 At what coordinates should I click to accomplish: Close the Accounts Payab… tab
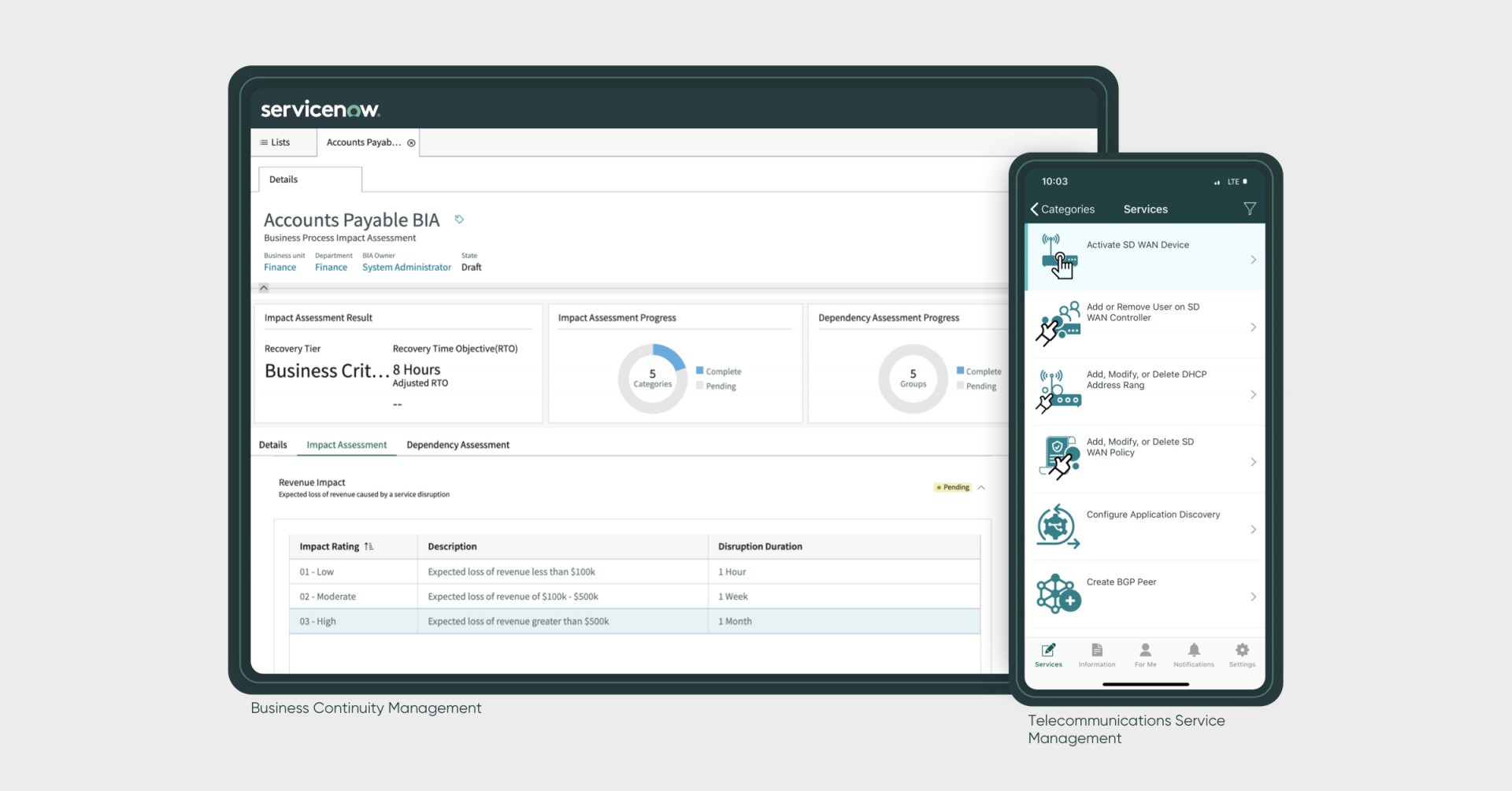pos(411,142)
